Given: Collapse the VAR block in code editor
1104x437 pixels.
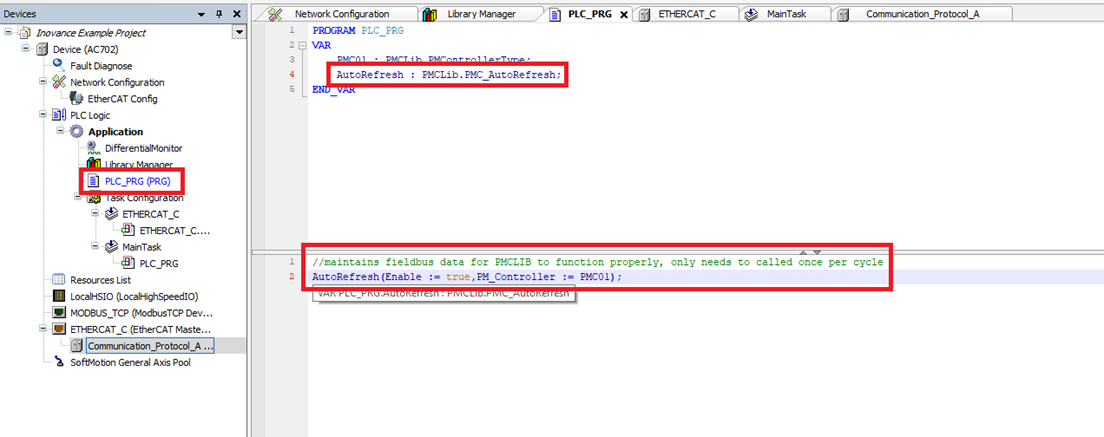Looking at the screenshot, I should point(291,45).
